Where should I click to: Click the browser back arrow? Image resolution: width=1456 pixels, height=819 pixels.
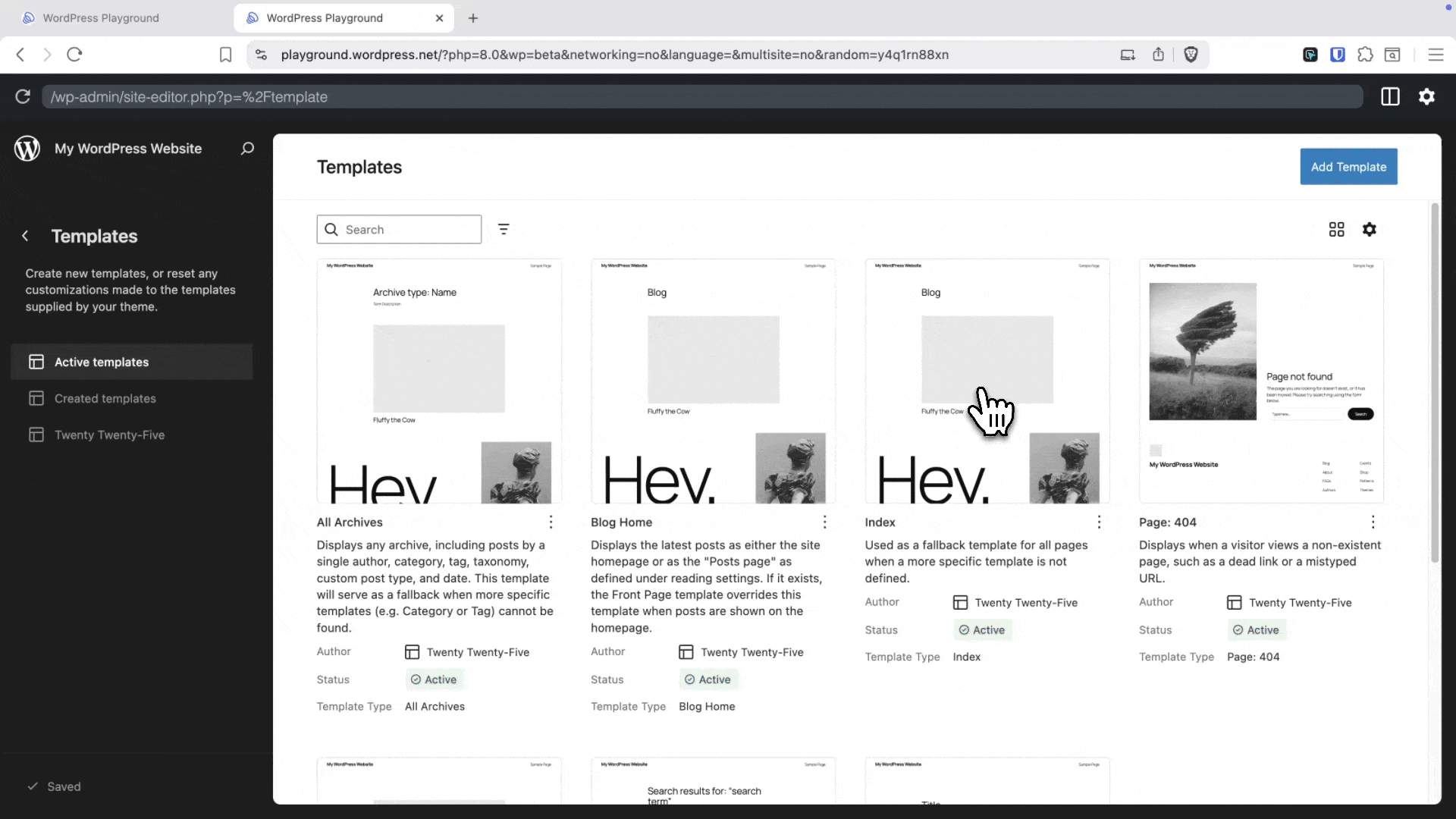(20, 55)
